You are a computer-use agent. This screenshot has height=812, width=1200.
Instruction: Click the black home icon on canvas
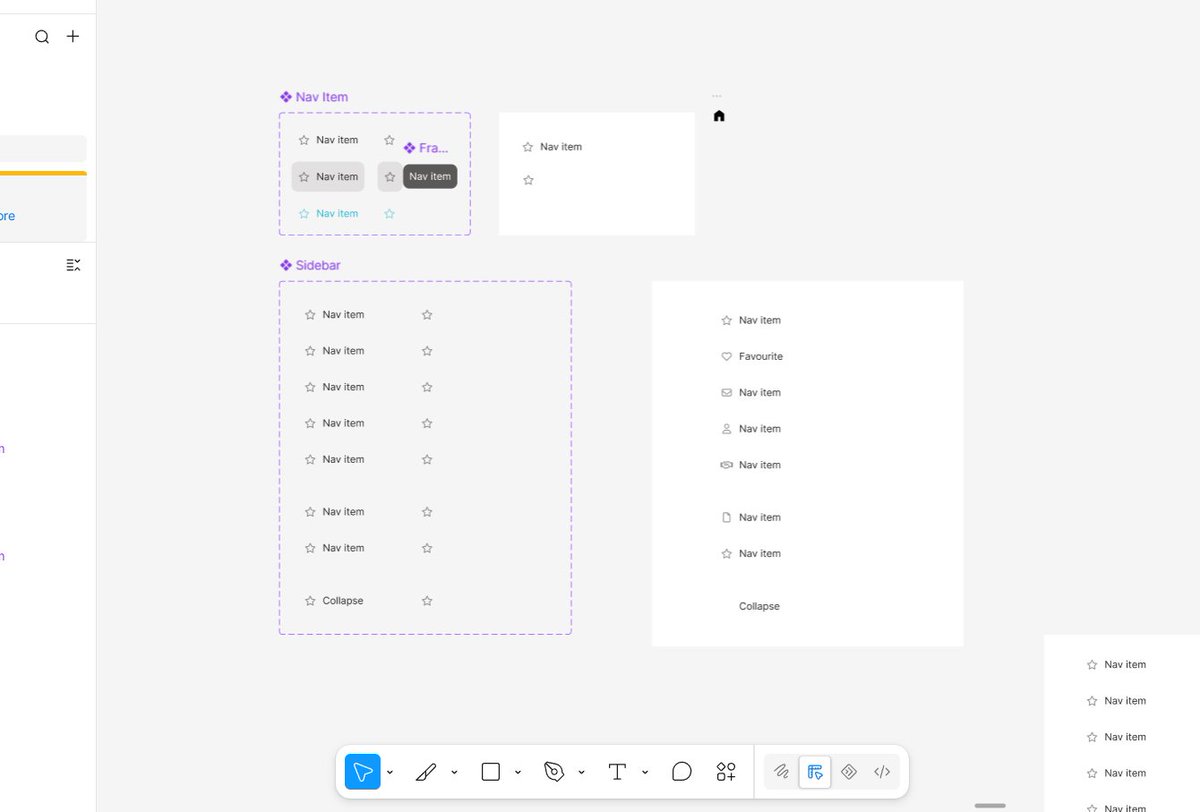[719, 116]
